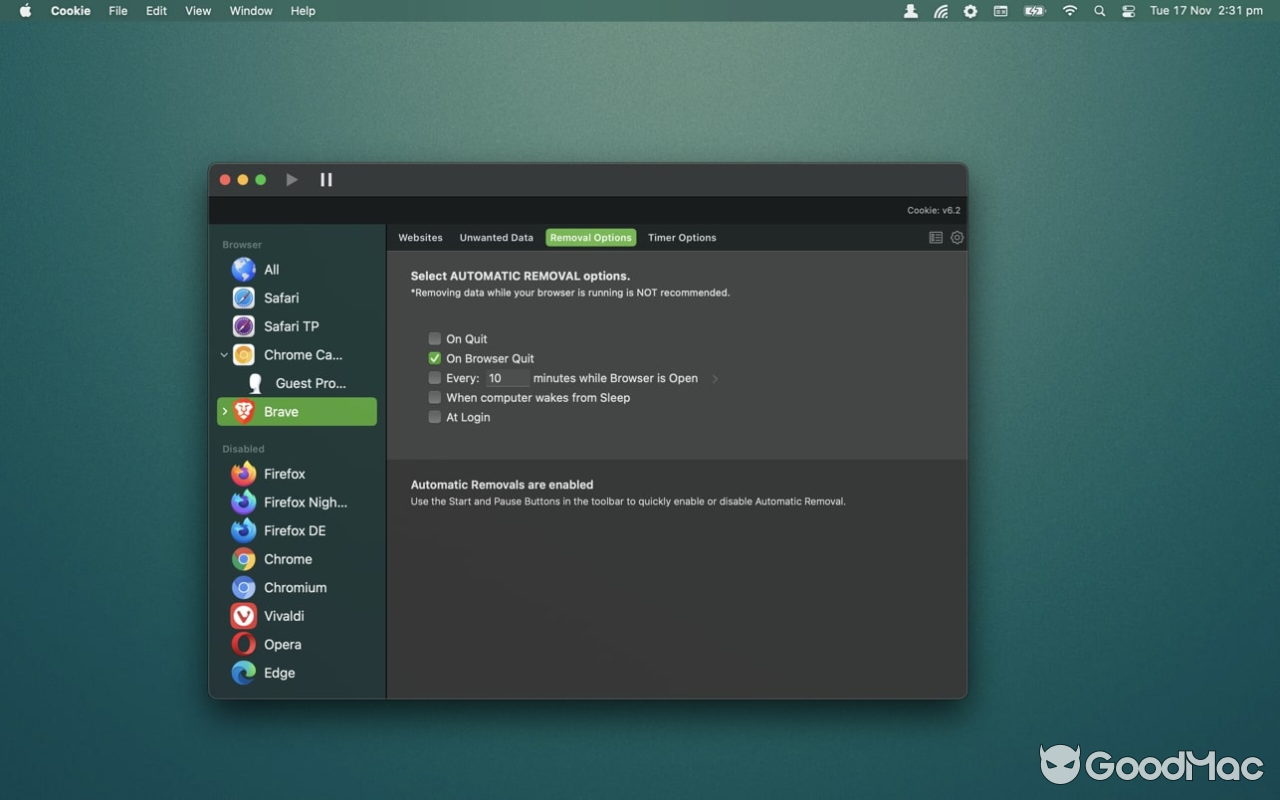The width and height of the screenshot is (1280, 800).
Task: Select the Firefox browser icon
Action: [244, 474]
